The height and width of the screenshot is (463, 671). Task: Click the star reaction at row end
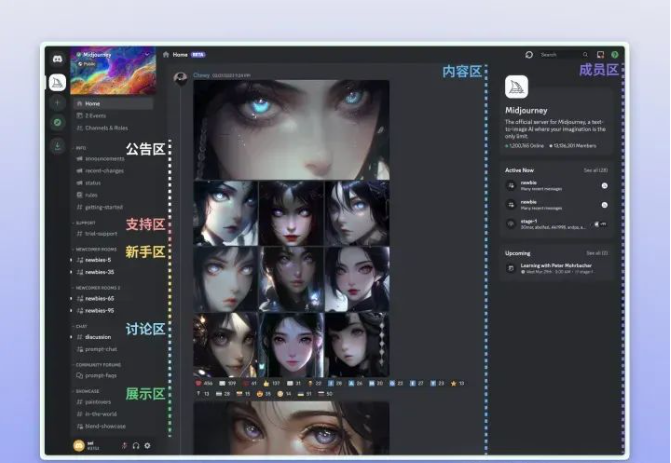[x=457, y=383]
